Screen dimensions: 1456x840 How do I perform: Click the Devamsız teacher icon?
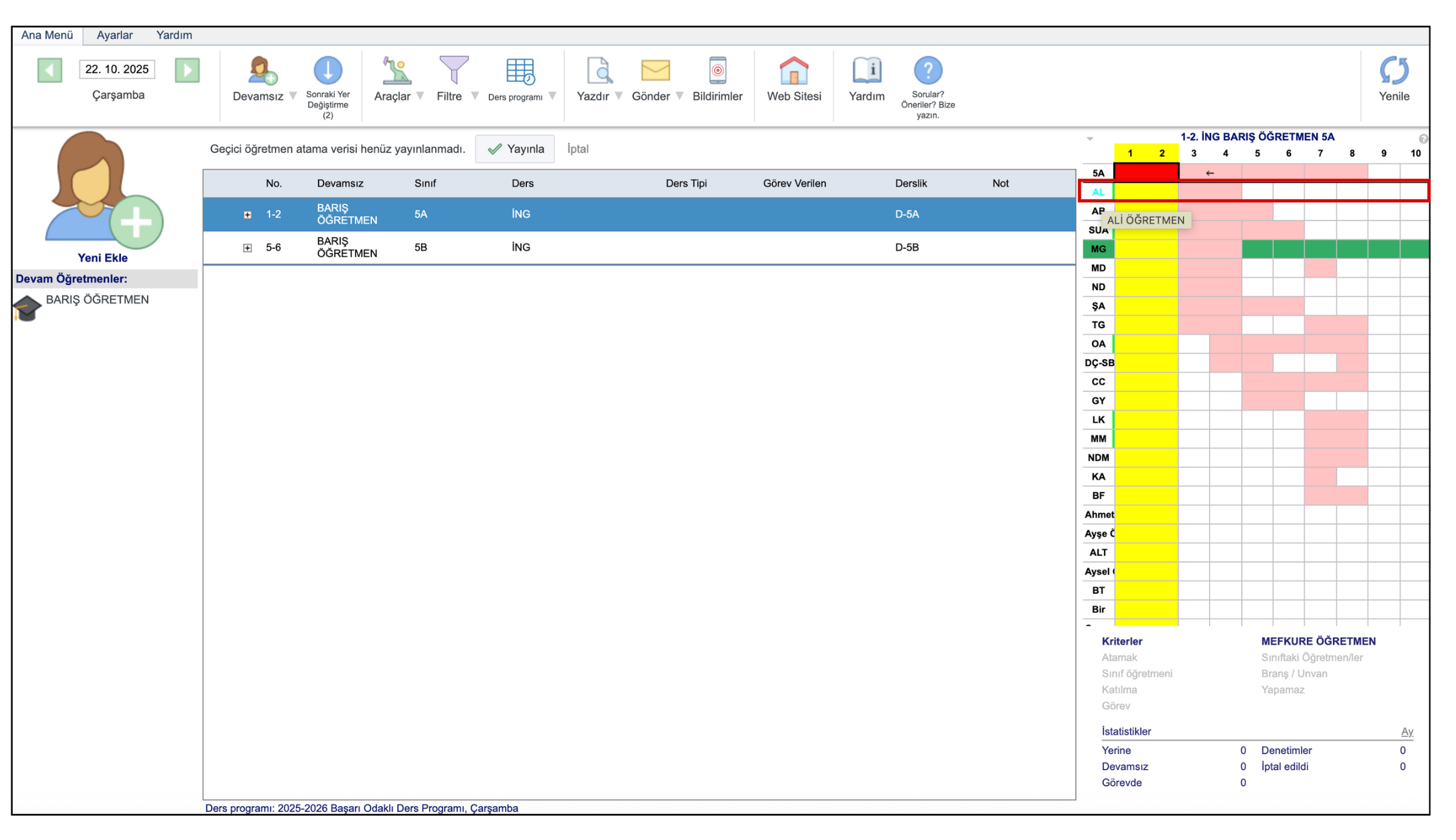click(x=262, y=71)
